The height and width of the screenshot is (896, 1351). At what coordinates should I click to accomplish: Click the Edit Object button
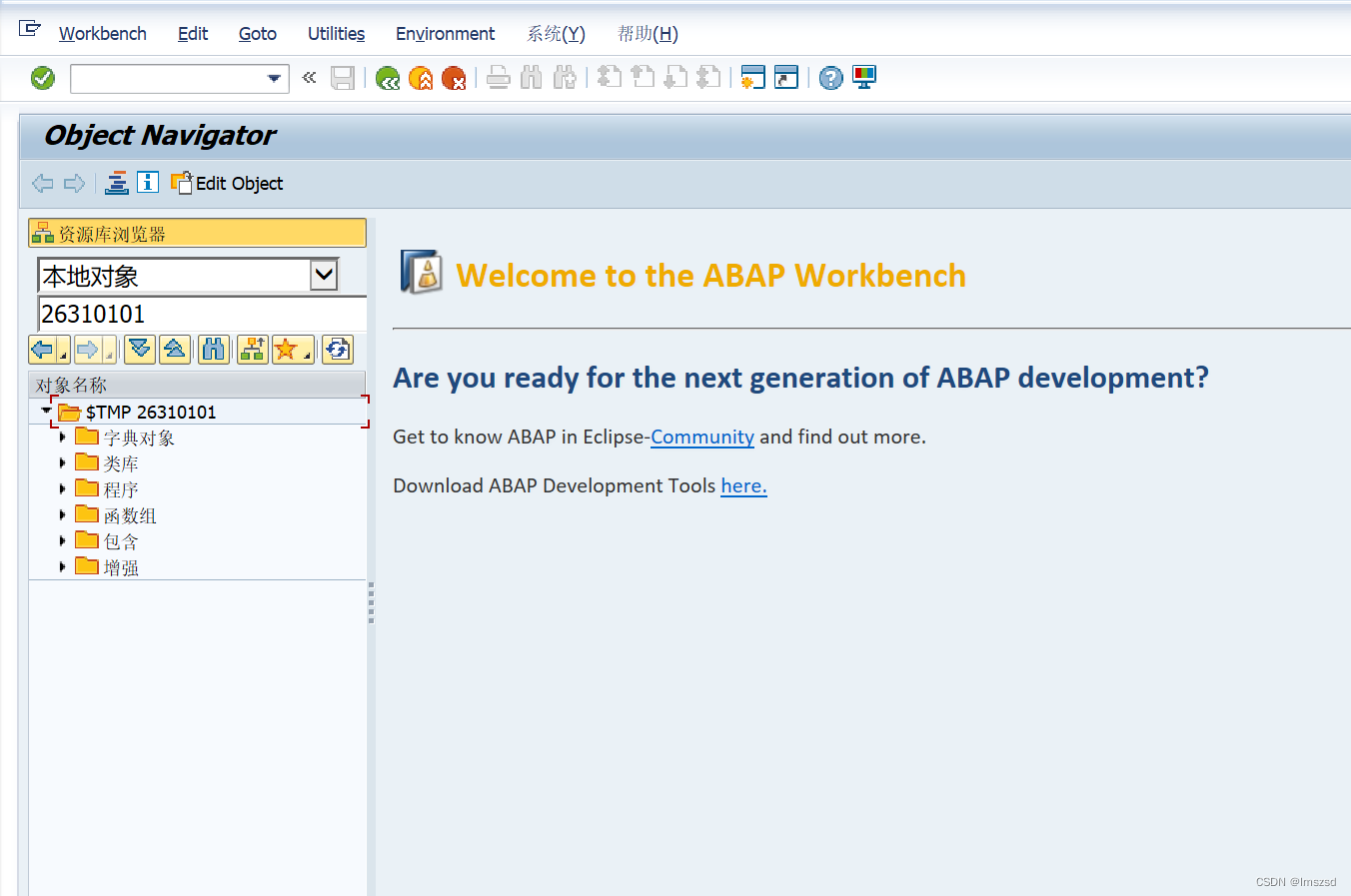coord(227,183)
